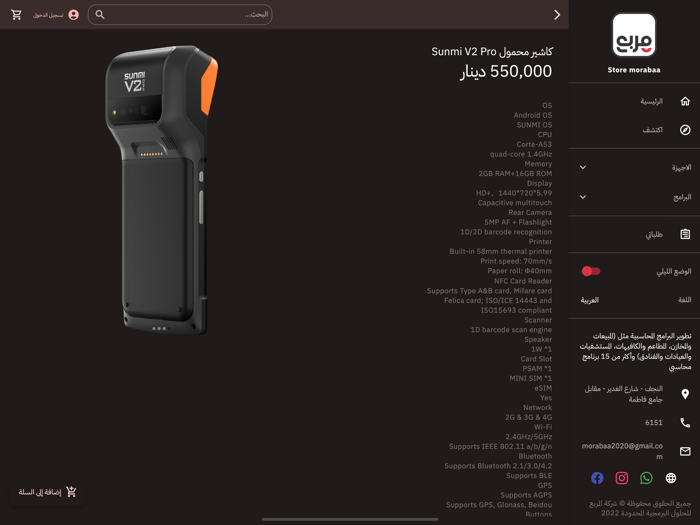Click the البرامج menu label
This screenshot has height=525, width=700.
(682, 197)
